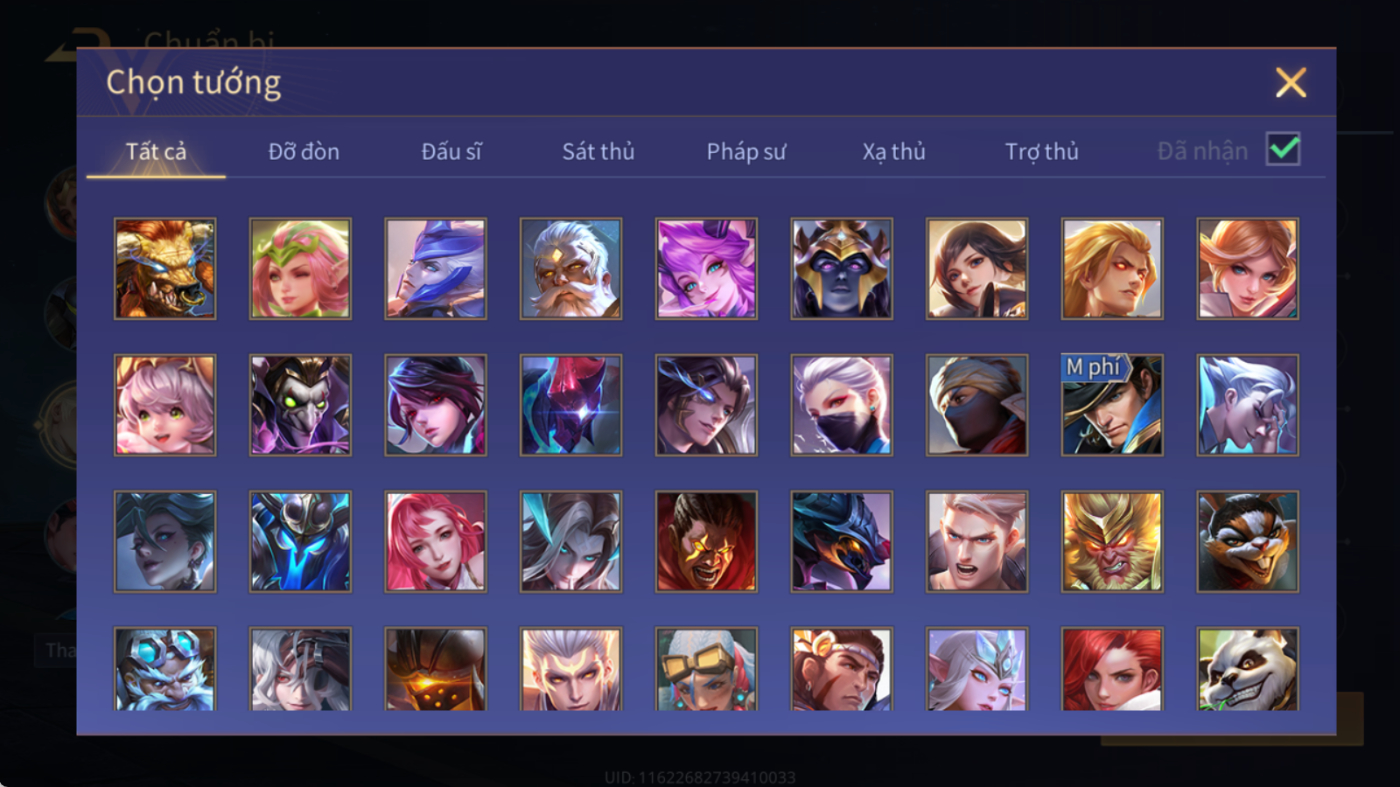
Task: Toggle the "Đã nhận" checkbox
Action: click(x=1283, y=149)
